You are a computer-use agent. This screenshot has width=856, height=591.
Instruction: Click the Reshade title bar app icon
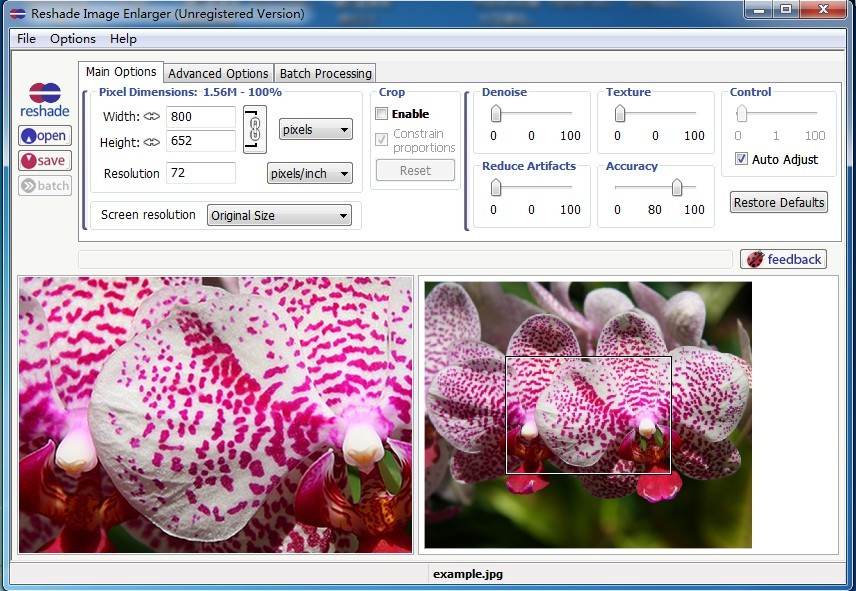[17, 14]
